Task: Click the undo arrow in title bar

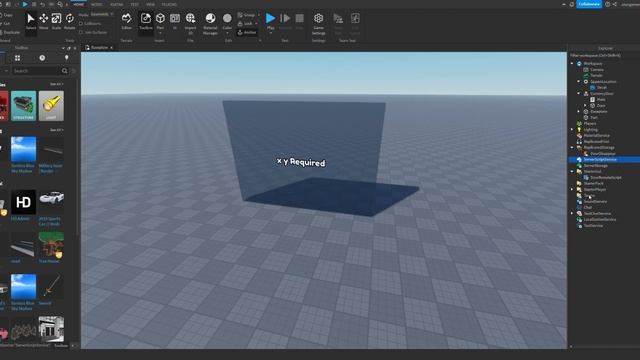Action: point(42,4)
